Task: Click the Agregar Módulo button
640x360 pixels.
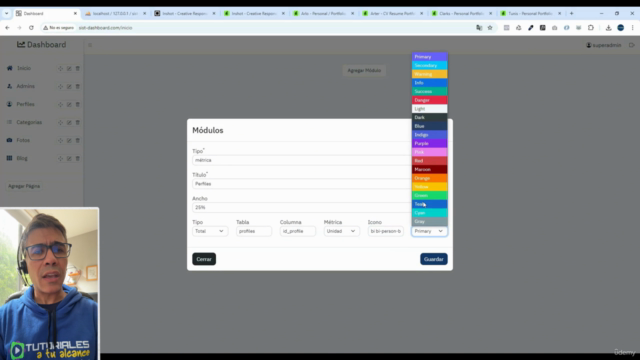Action: [x=364, y=71]
